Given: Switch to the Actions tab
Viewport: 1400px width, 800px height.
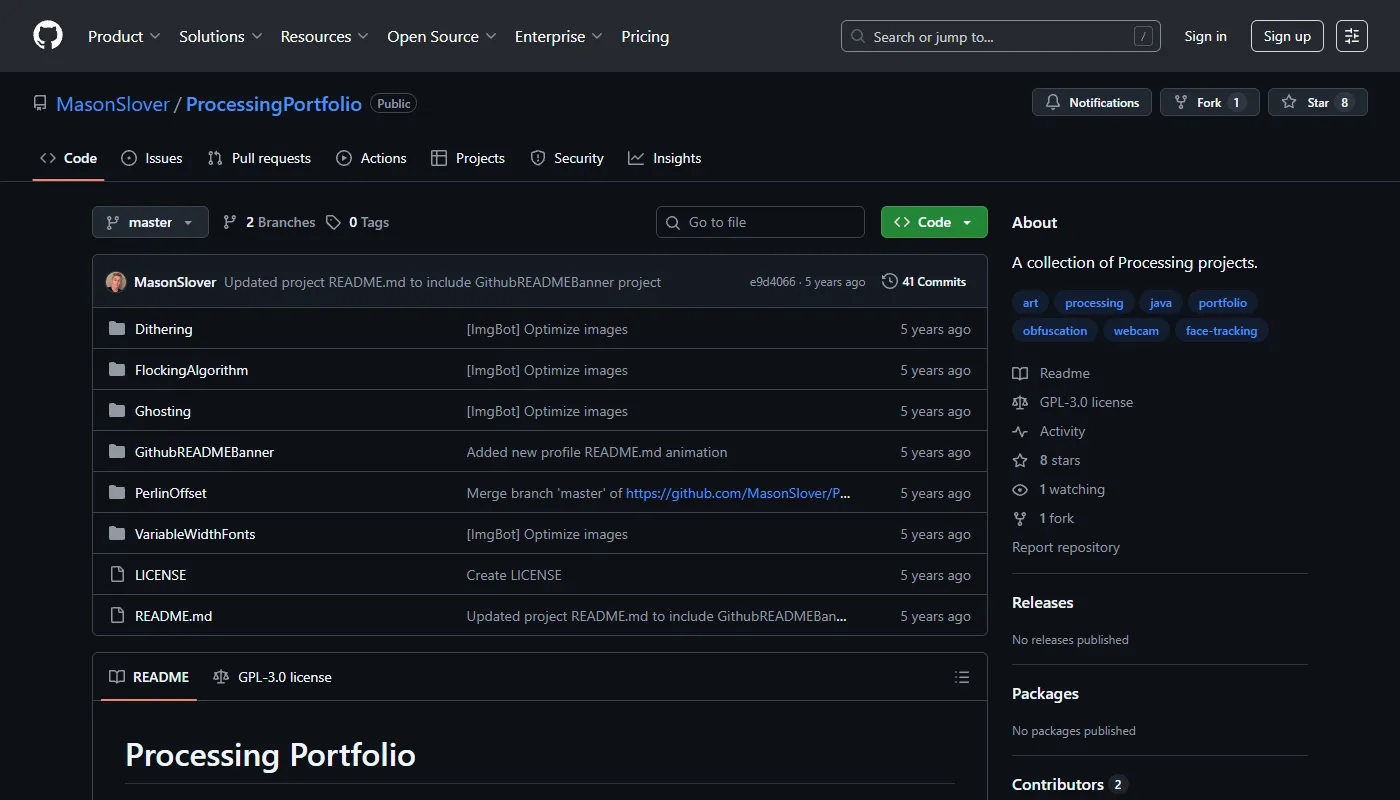Looking at the screenshot, I should [371, 158].
